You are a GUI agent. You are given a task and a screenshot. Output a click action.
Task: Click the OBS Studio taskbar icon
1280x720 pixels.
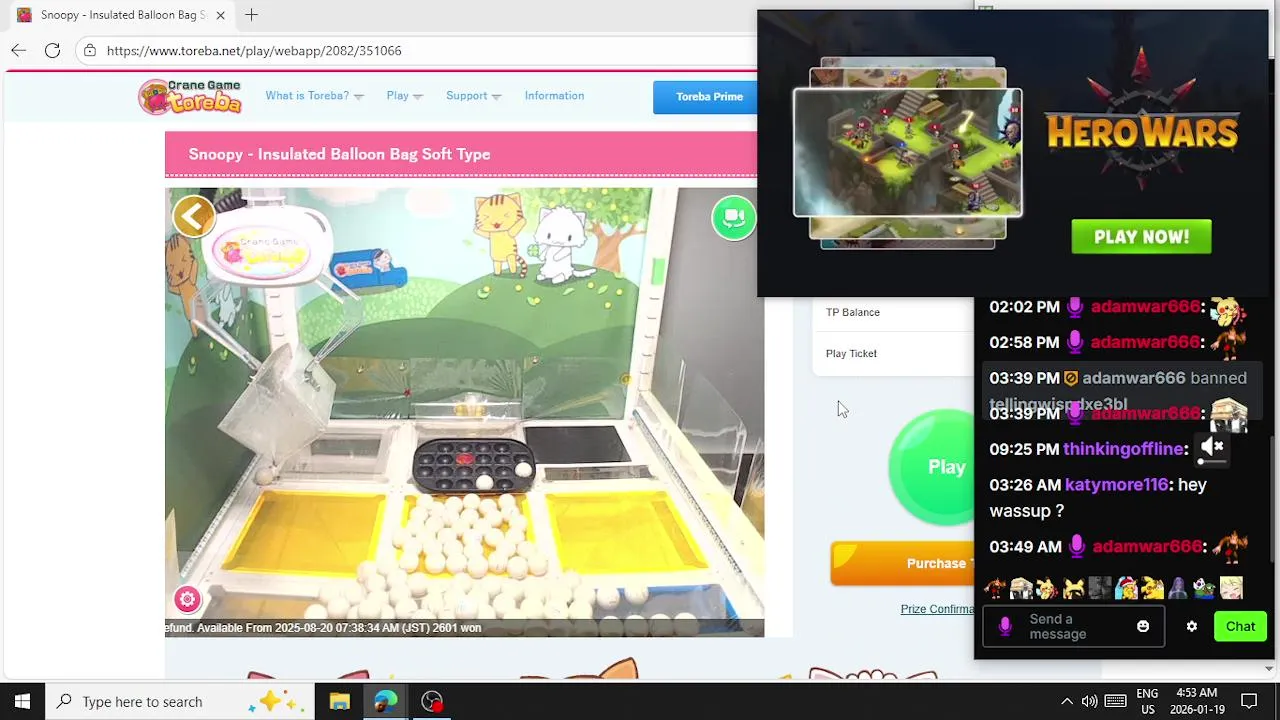tap(432, 701)
